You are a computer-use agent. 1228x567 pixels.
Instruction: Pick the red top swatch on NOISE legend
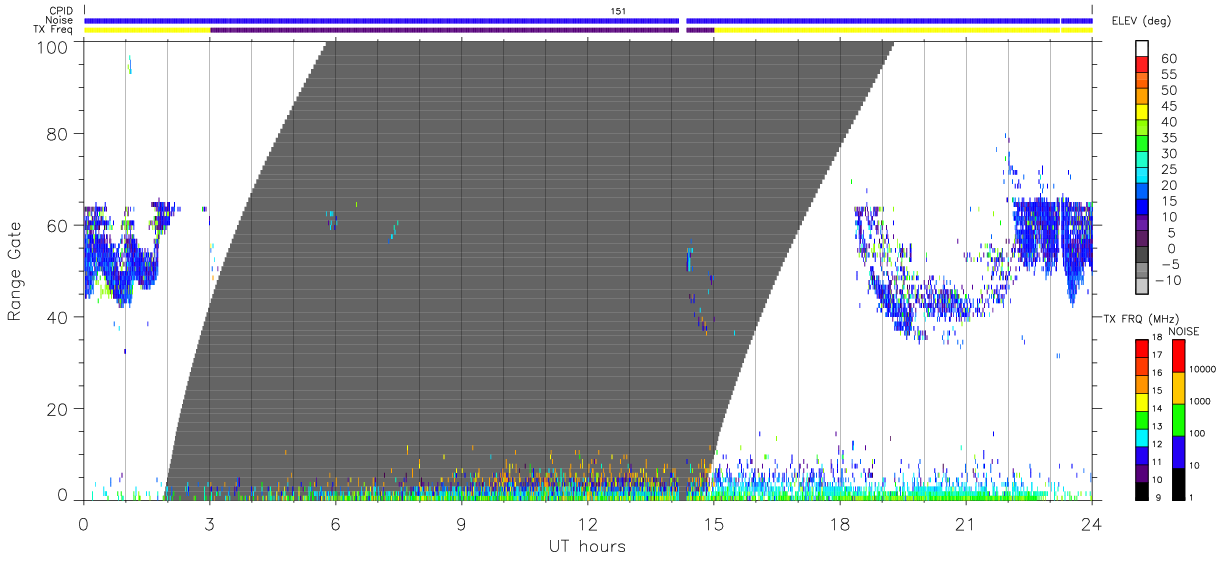click(x=1178, y=356)
